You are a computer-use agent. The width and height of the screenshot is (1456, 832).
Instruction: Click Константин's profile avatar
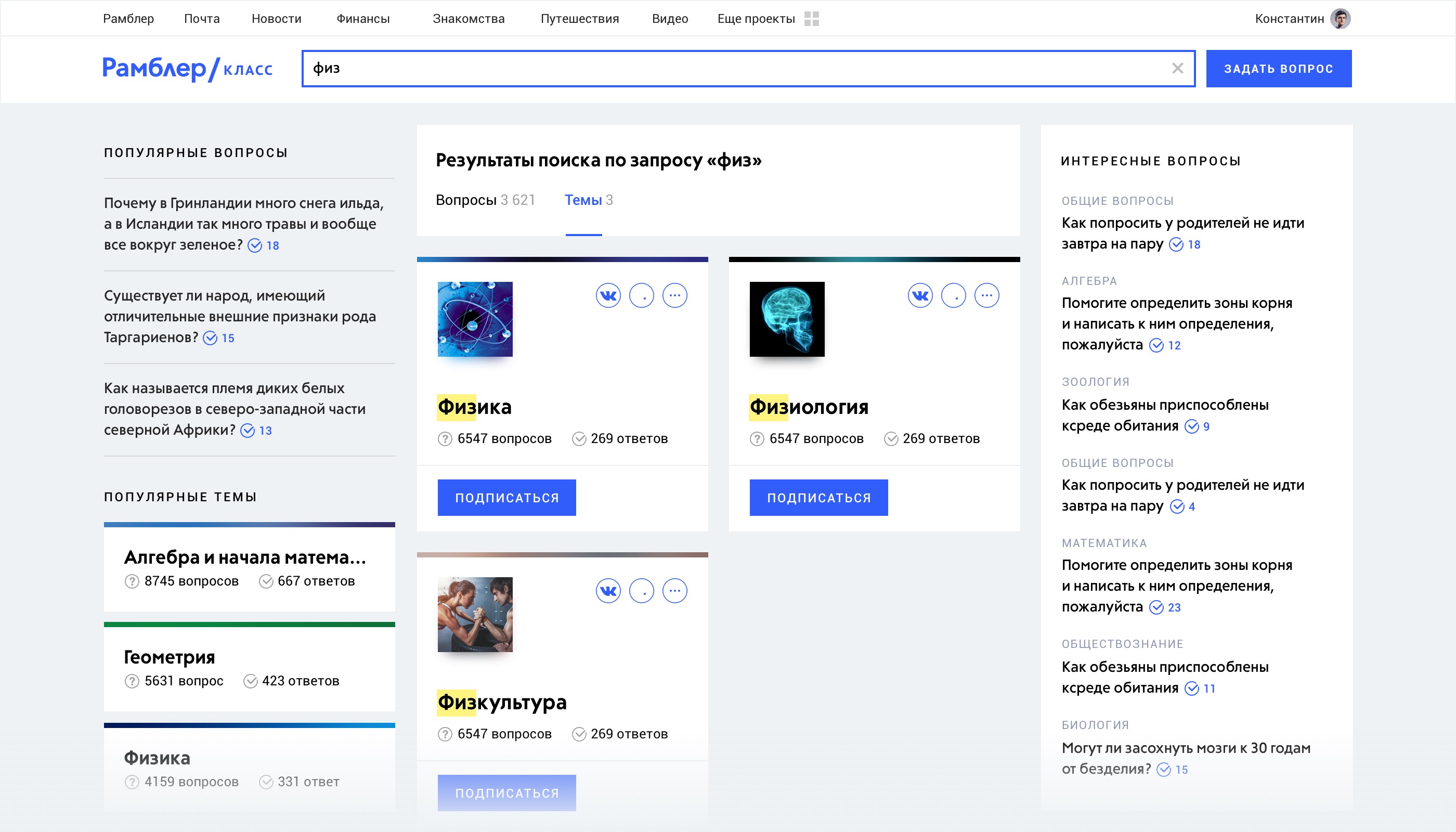(x=1340, y=19)
